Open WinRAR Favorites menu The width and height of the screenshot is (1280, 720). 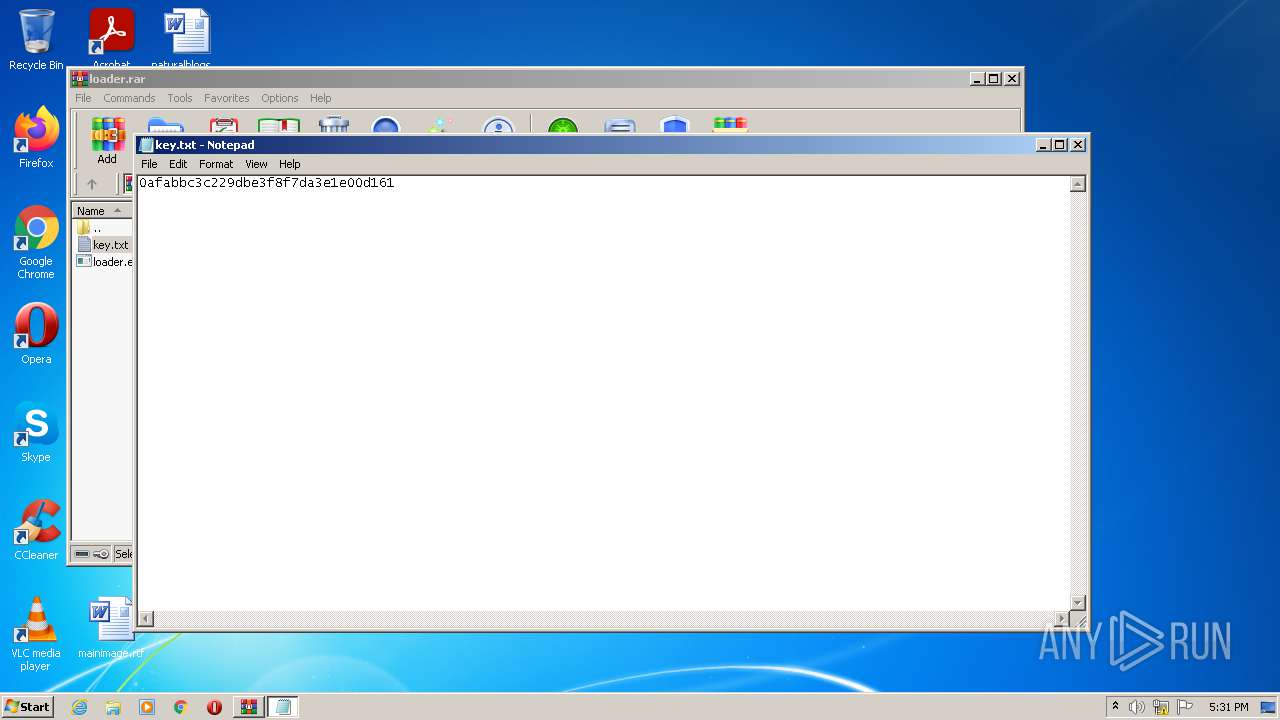click(x=227, y=98)
